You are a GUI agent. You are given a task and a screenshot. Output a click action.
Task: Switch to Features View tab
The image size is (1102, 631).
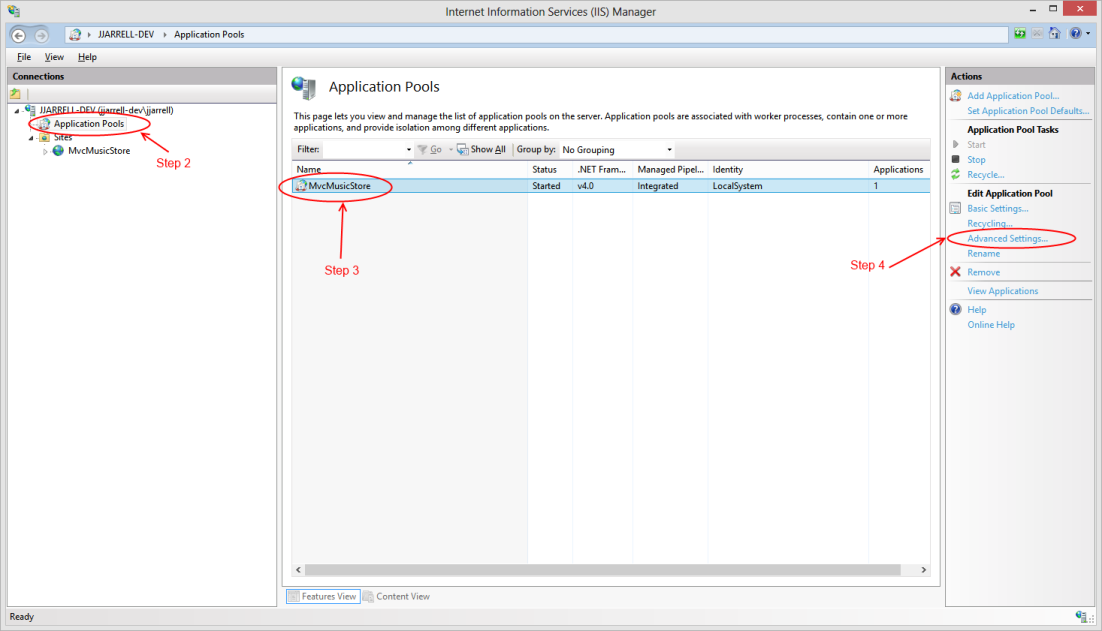click(x=323, y=597)
